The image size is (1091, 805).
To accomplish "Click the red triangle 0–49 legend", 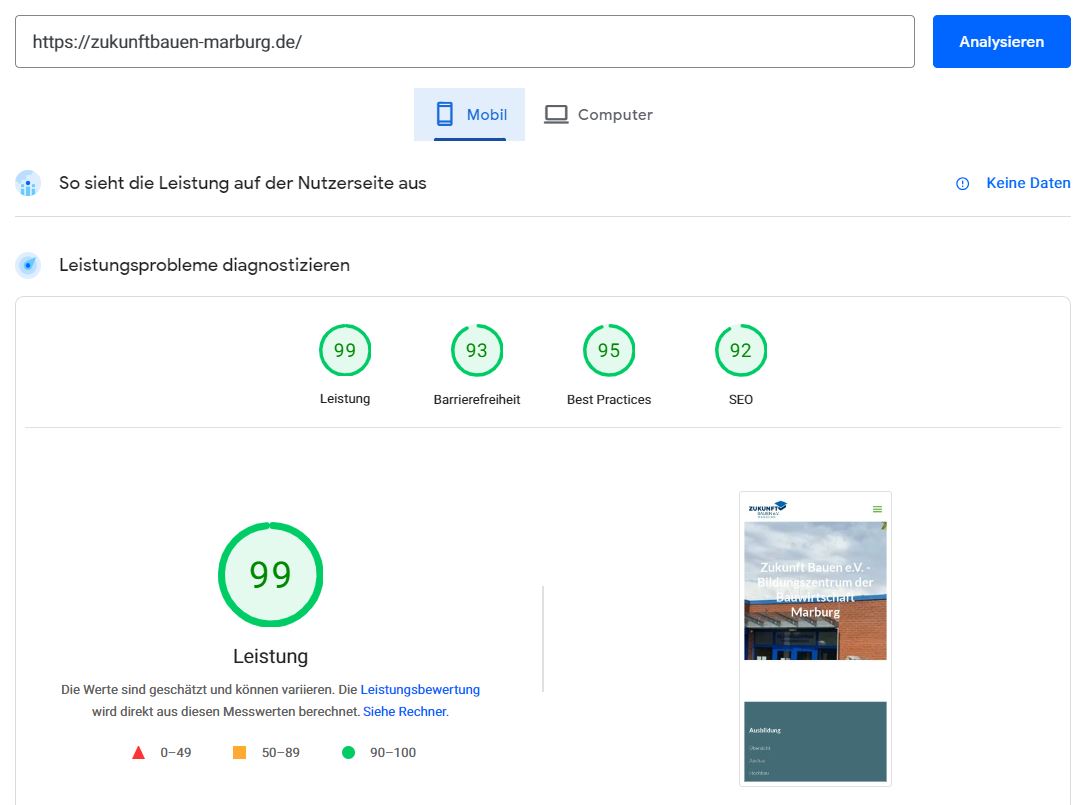I will click(139, 753).
